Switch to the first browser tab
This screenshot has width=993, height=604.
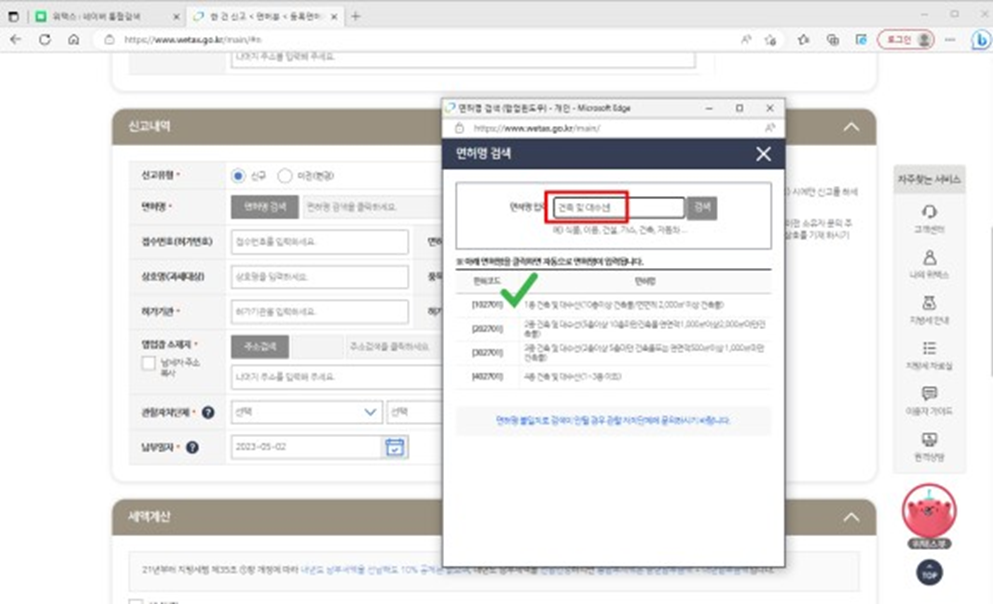pos(100,17)
